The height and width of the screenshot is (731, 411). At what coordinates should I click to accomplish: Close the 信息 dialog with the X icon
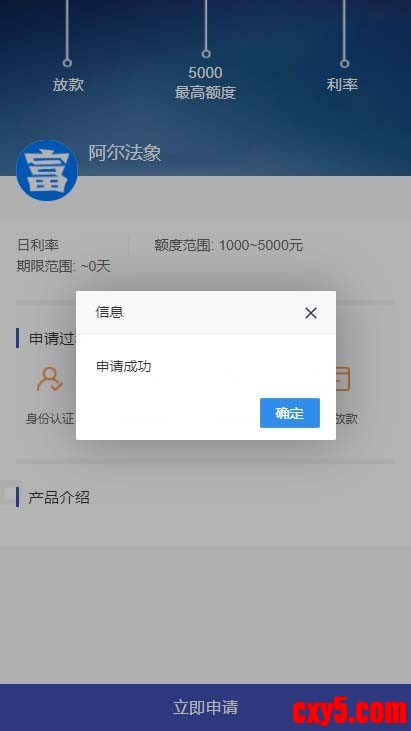click(311, 313)
